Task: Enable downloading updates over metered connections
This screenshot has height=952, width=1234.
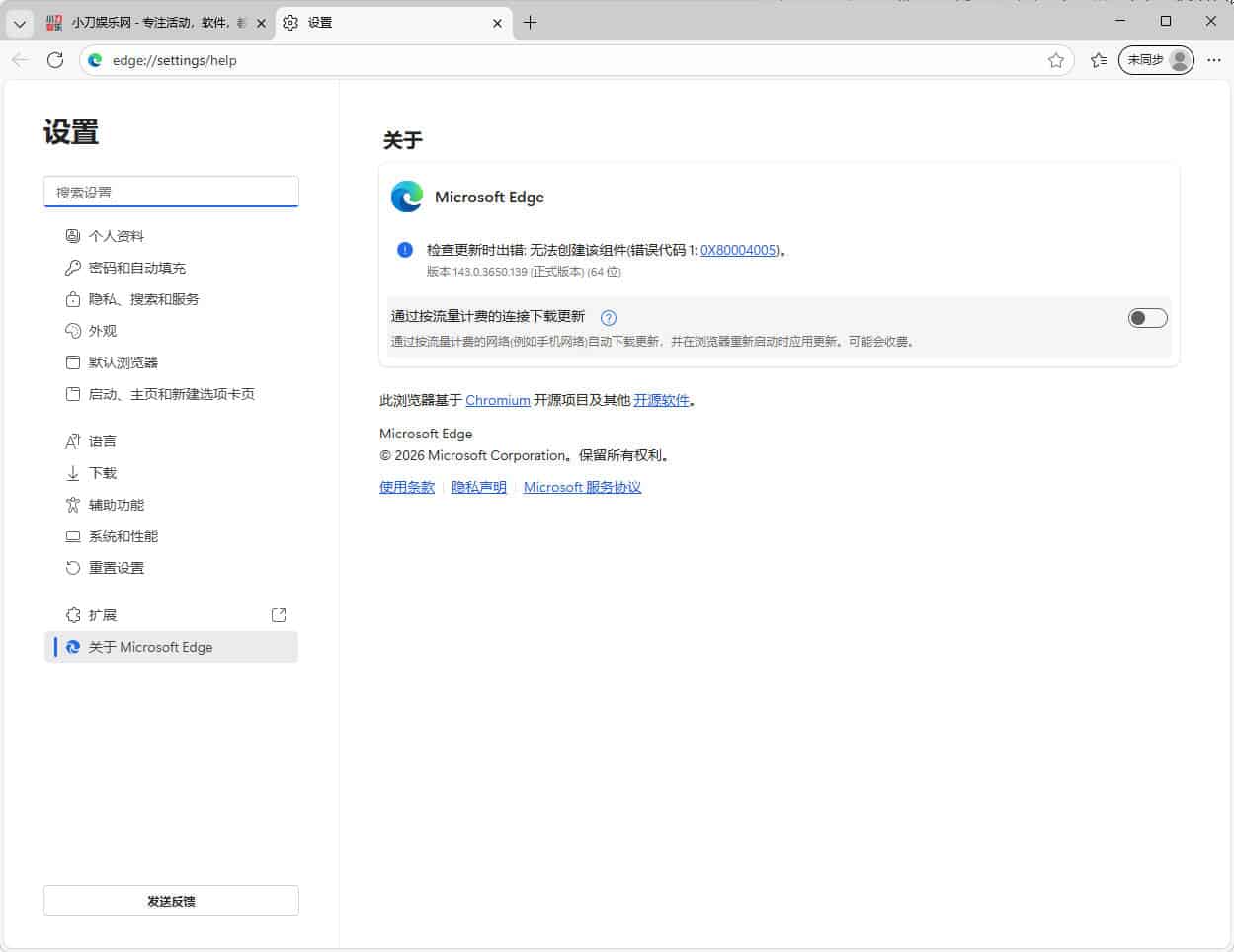Action: [1147, 318]
